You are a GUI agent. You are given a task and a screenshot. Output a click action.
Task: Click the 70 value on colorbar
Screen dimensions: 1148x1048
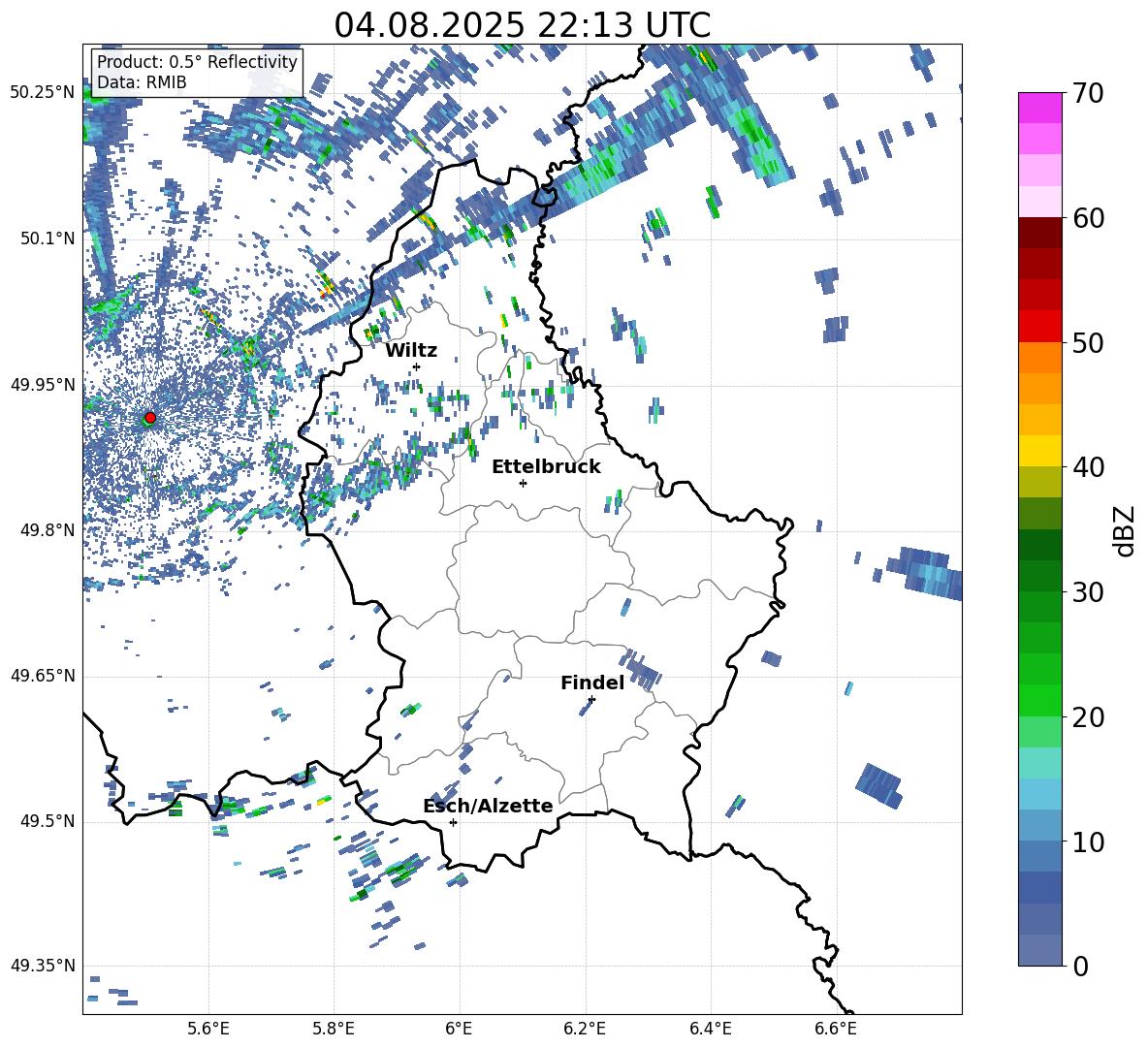[1087, 94]
